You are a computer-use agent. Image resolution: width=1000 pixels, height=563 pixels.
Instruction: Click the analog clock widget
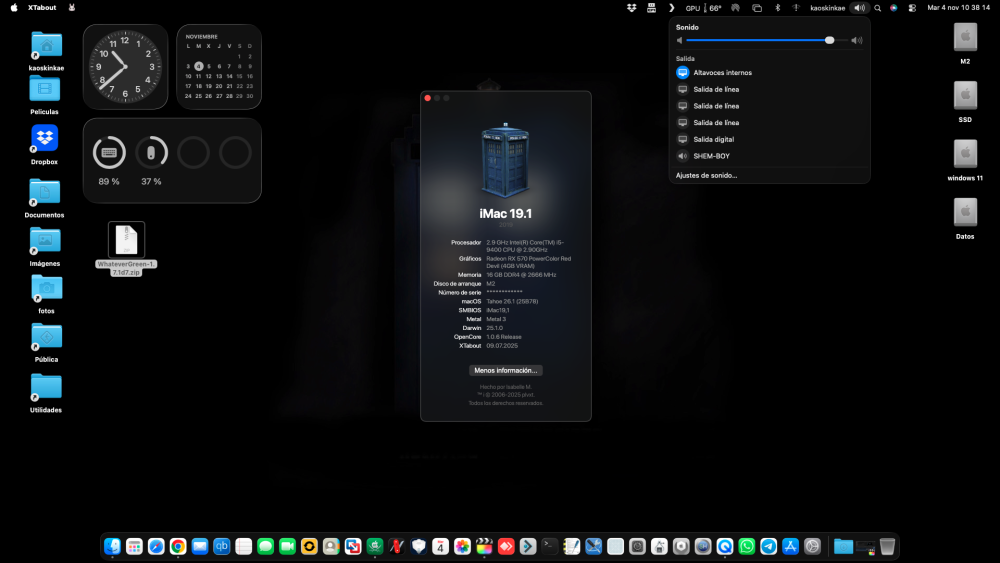pos(126,67)
